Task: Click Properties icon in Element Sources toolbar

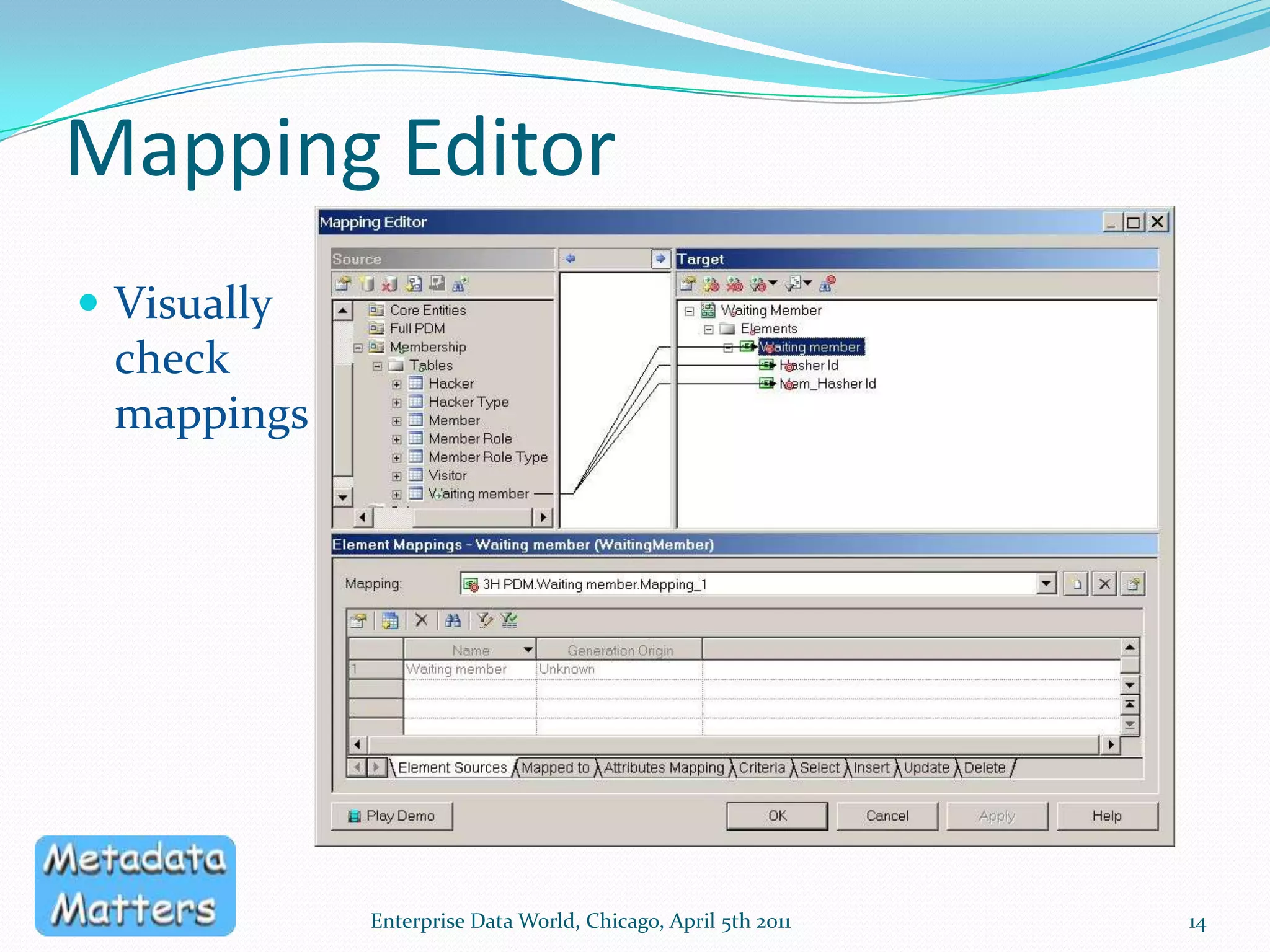Action: coord(358,620)
